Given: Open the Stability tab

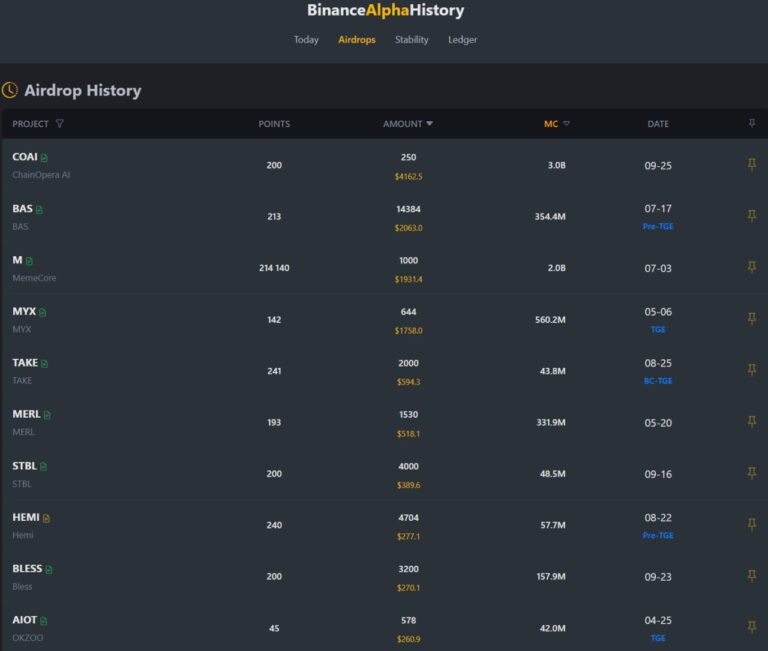Looking at the screenshot, I should (x=411, y=40).
